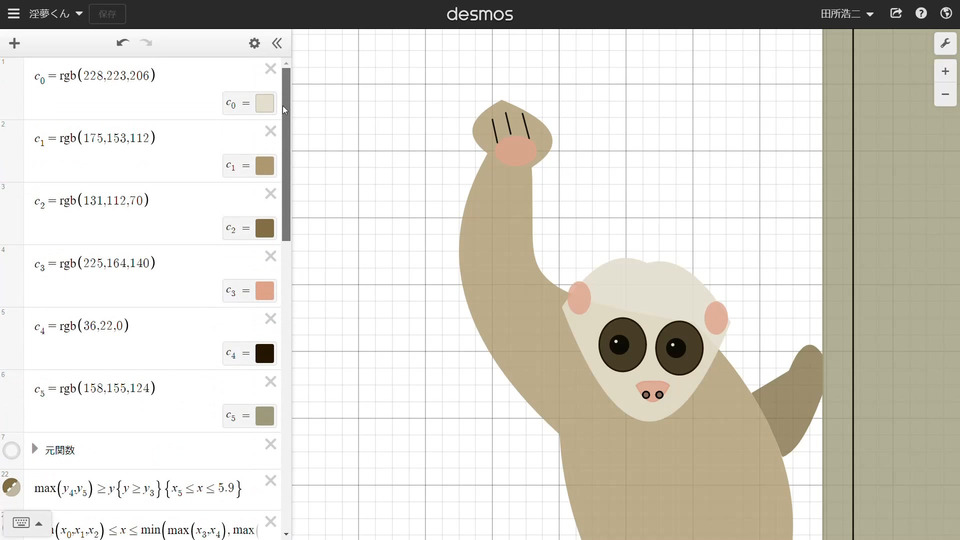
Task: Click the c0 beige color swatch
Action: coord(264,103)
